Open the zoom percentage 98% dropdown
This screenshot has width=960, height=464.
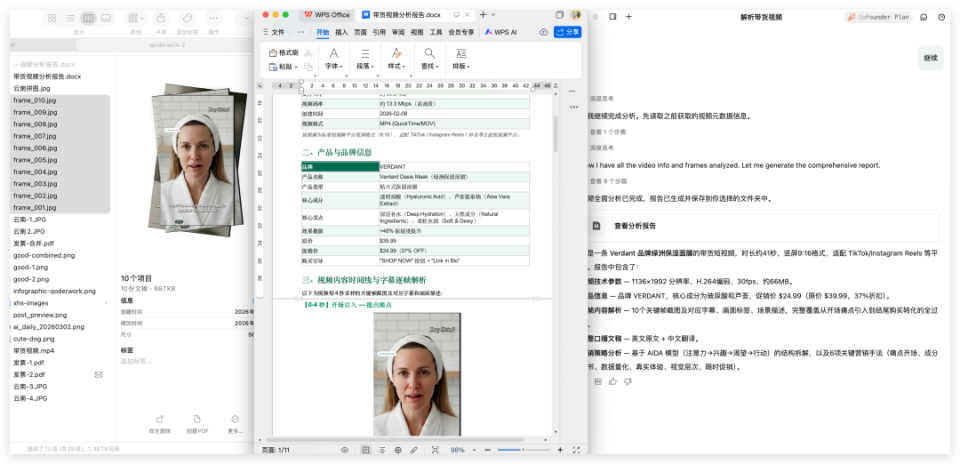[462, 450]
